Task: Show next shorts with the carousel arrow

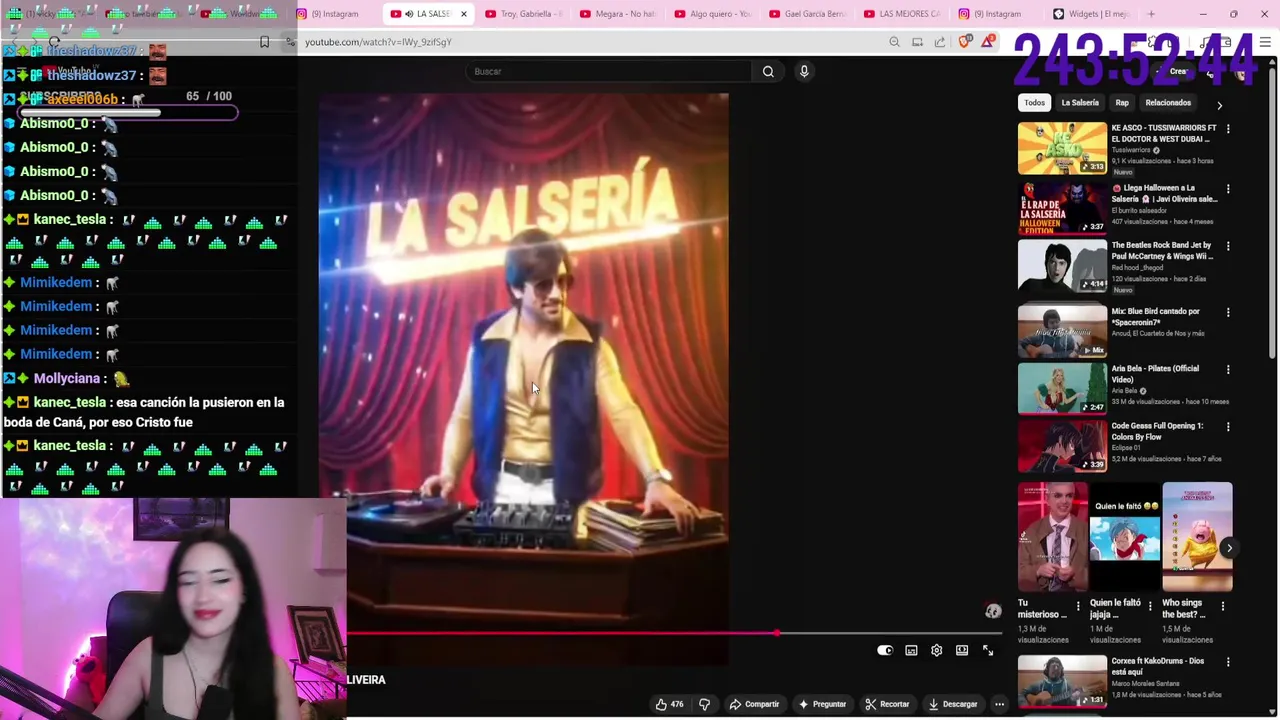Action: (1229, 548)
